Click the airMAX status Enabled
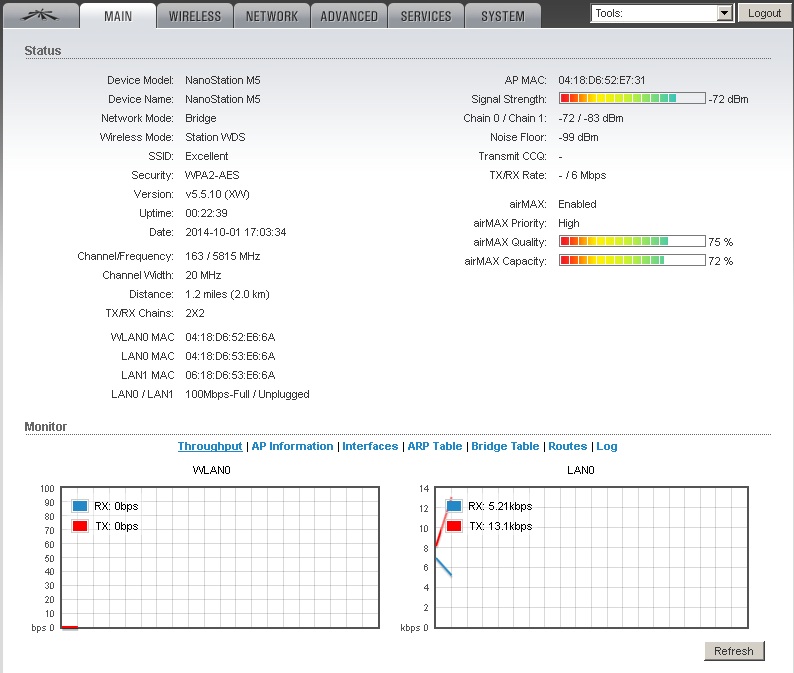Viewport: 794px width, 673px height. point(577,204)
